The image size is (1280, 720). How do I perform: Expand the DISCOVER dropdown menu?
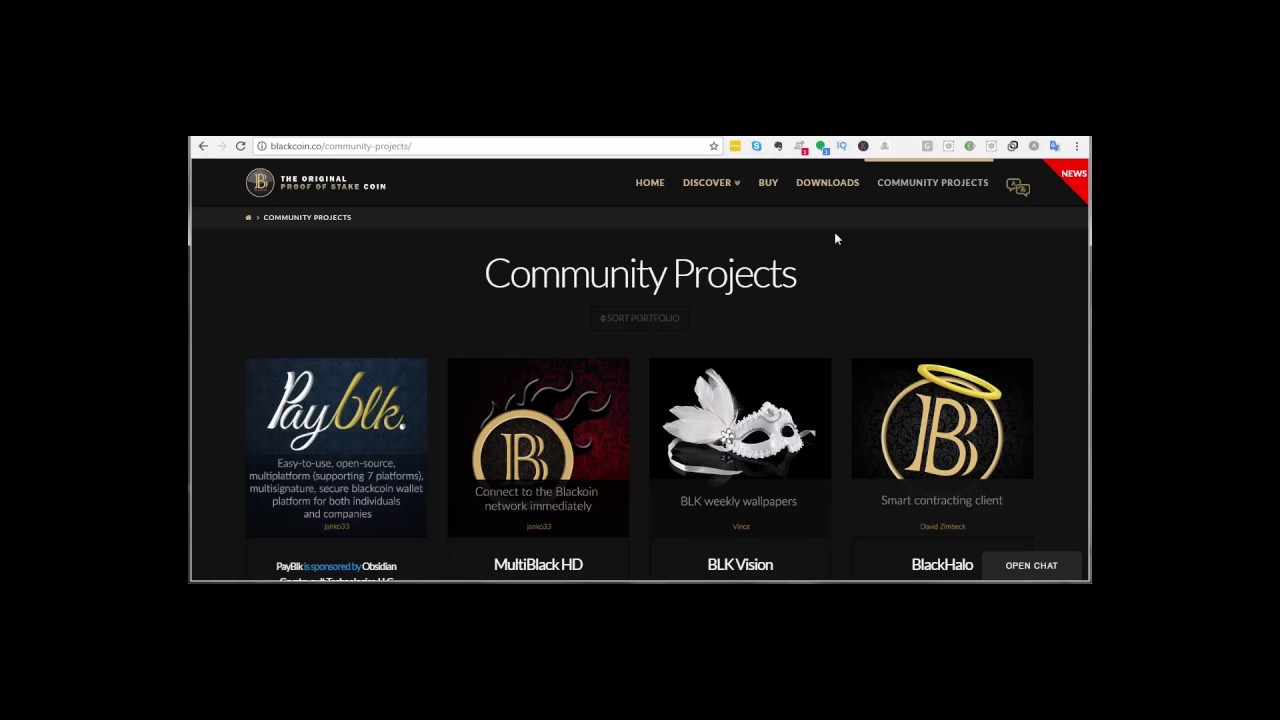pos(711,183)
